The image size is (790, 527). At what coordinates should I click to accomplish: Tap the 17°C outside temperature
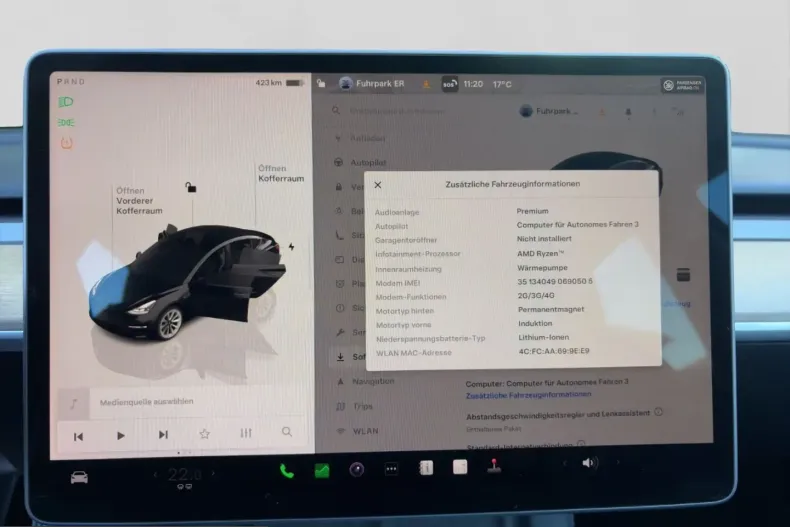pos(502,84)
